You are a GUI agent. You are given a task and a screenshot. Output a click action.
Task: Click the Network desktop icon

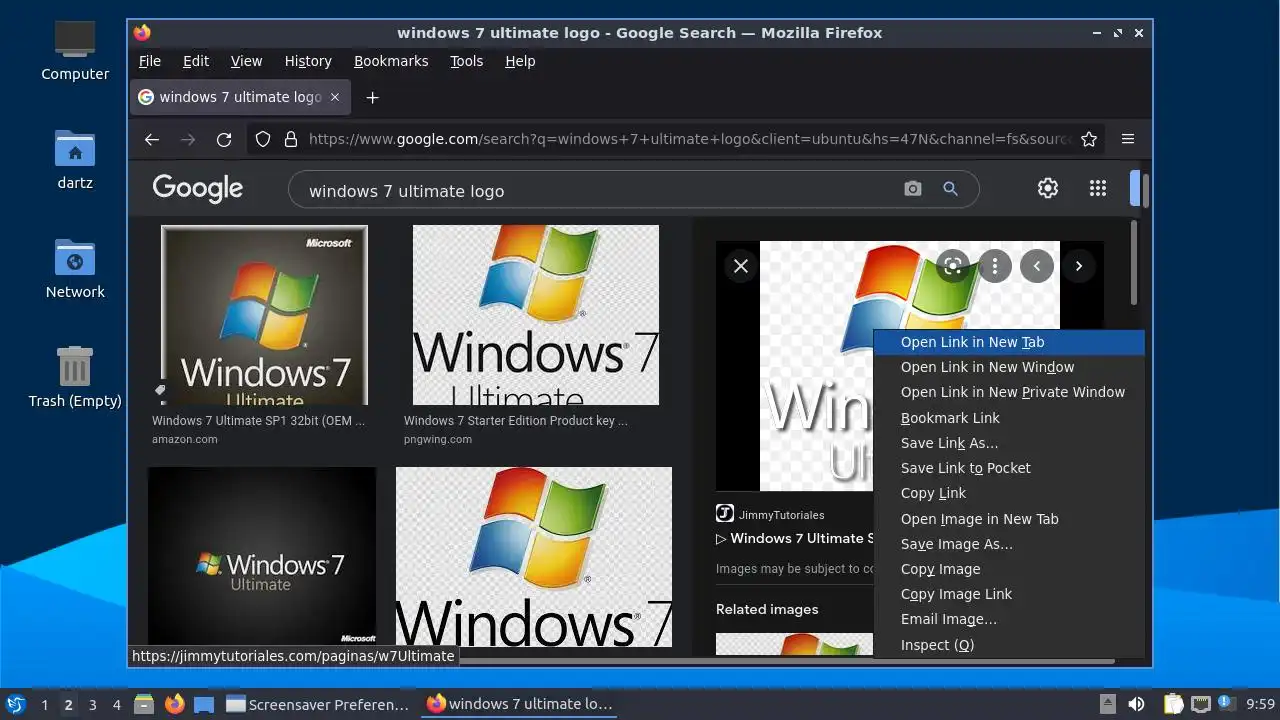[75, 268]
